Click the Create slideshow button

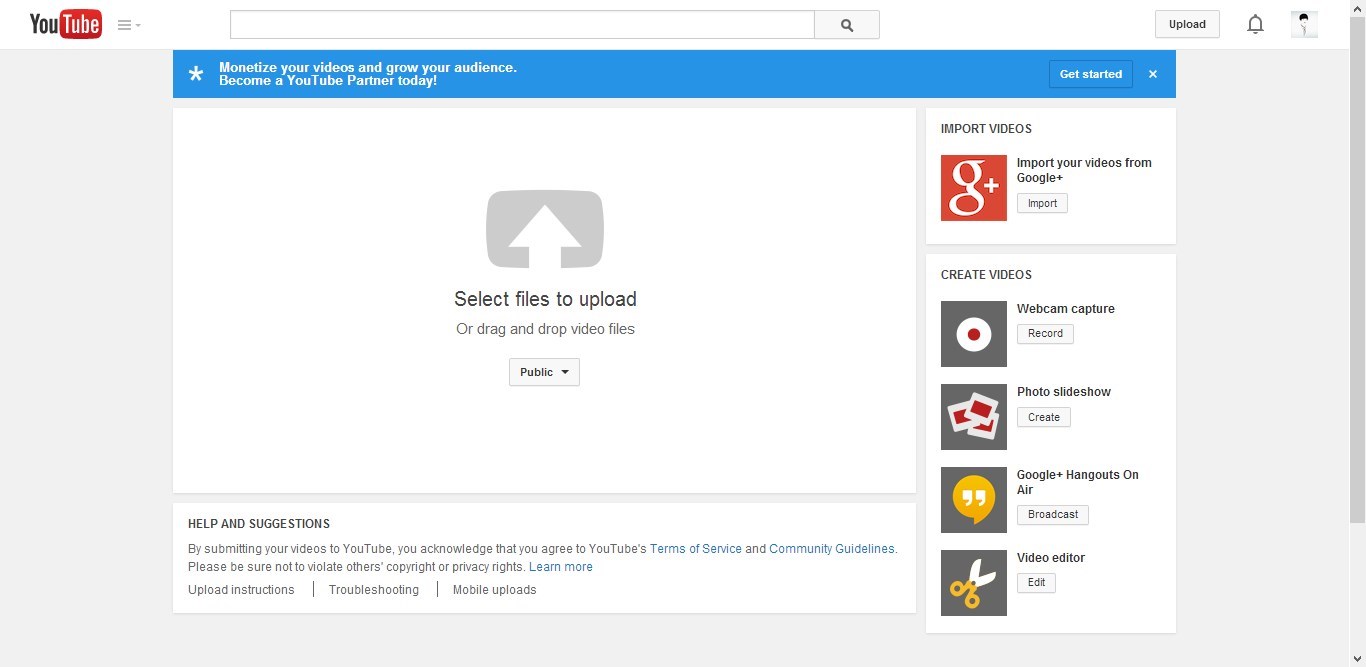[1044, 417]
